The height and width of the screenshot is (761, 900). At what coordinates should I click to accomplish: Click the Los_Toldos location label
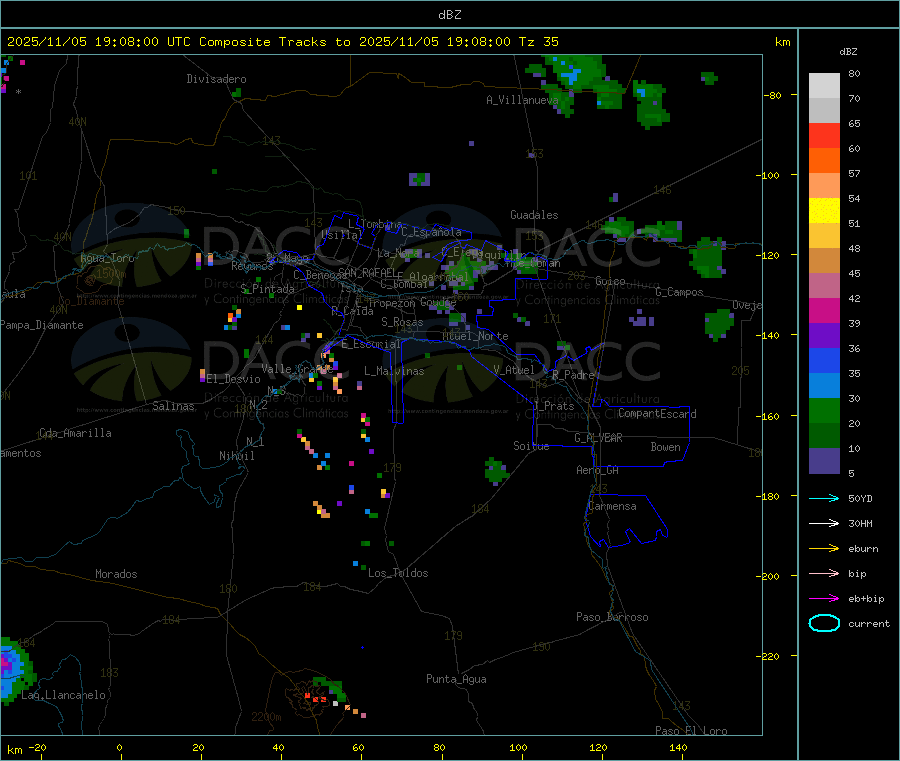point(398,573)
